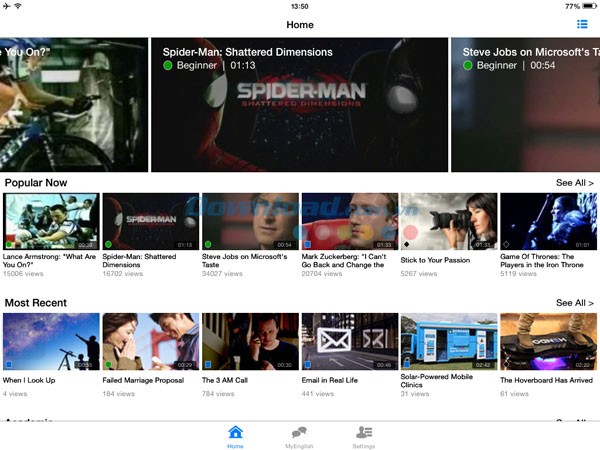
Task: Open Solar-Powered Mobile Clinics video
Action: click(x=448, y=341)
